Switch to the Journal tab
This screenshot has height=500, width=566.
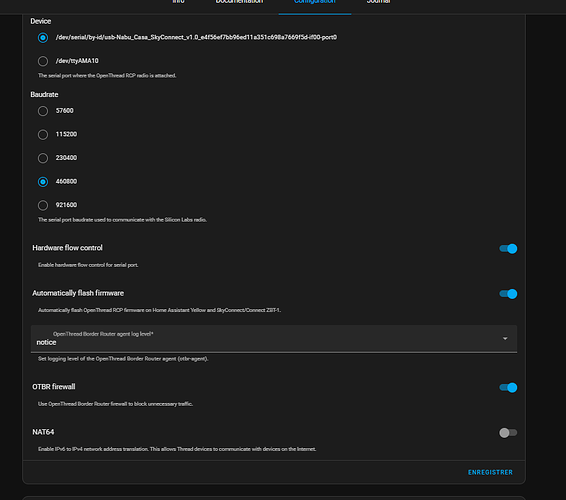point(378,2)
